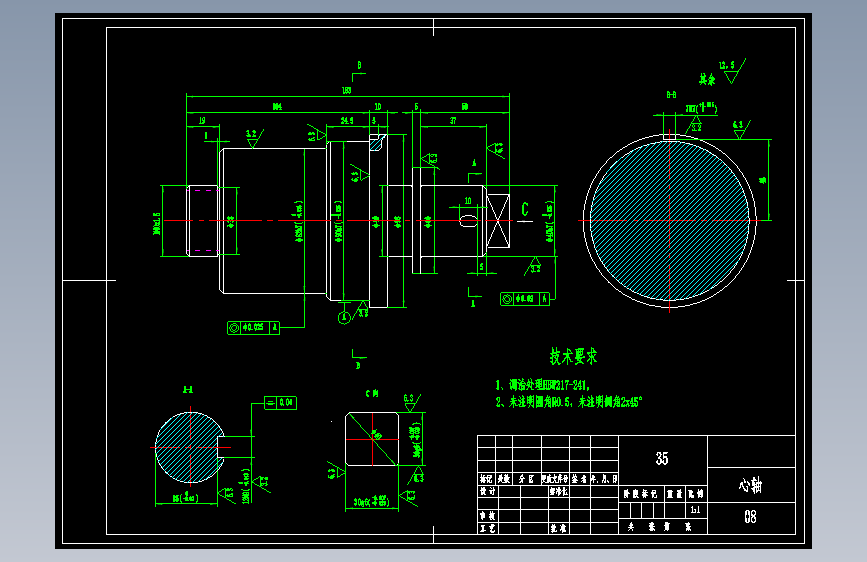Screen dimensions: 867x562
Task: Select the 技术要求 heading text
Action: [573, 357]
